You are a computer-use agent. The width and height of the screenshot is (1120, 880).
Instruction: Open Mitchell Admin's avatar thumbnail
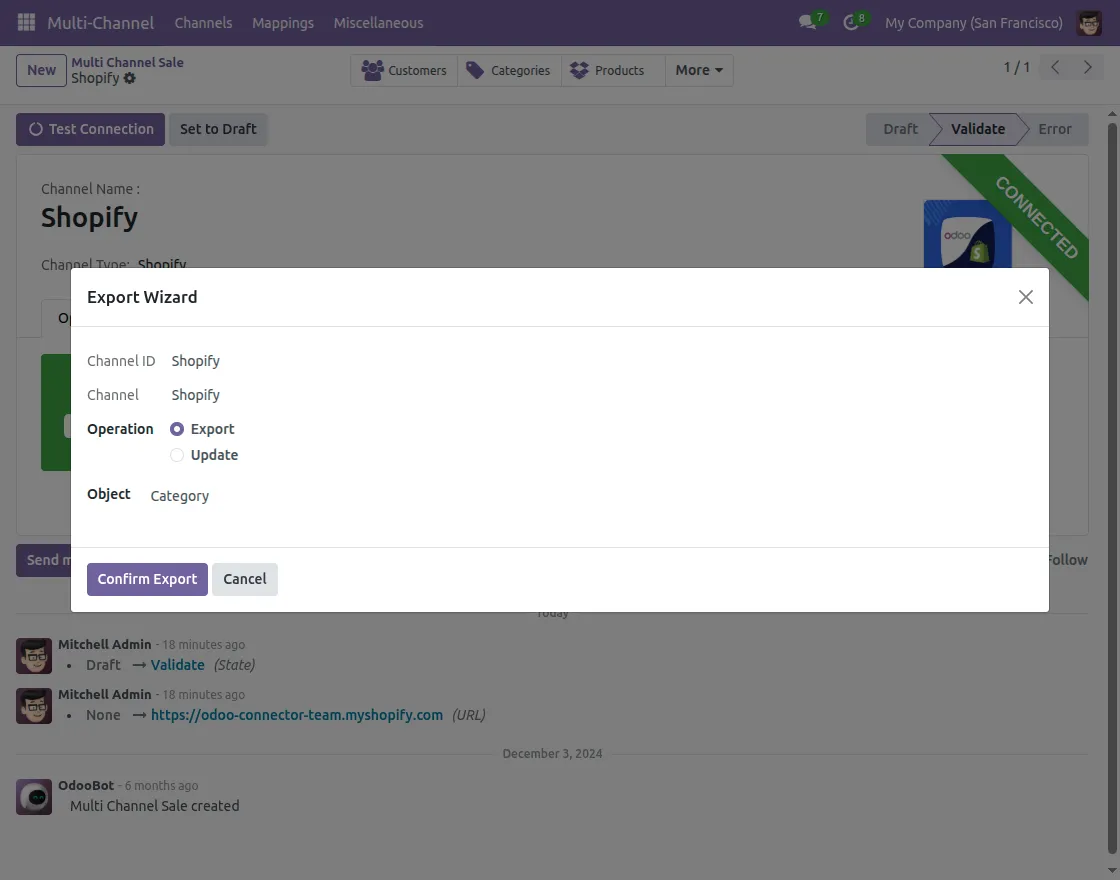coord(34,655)
